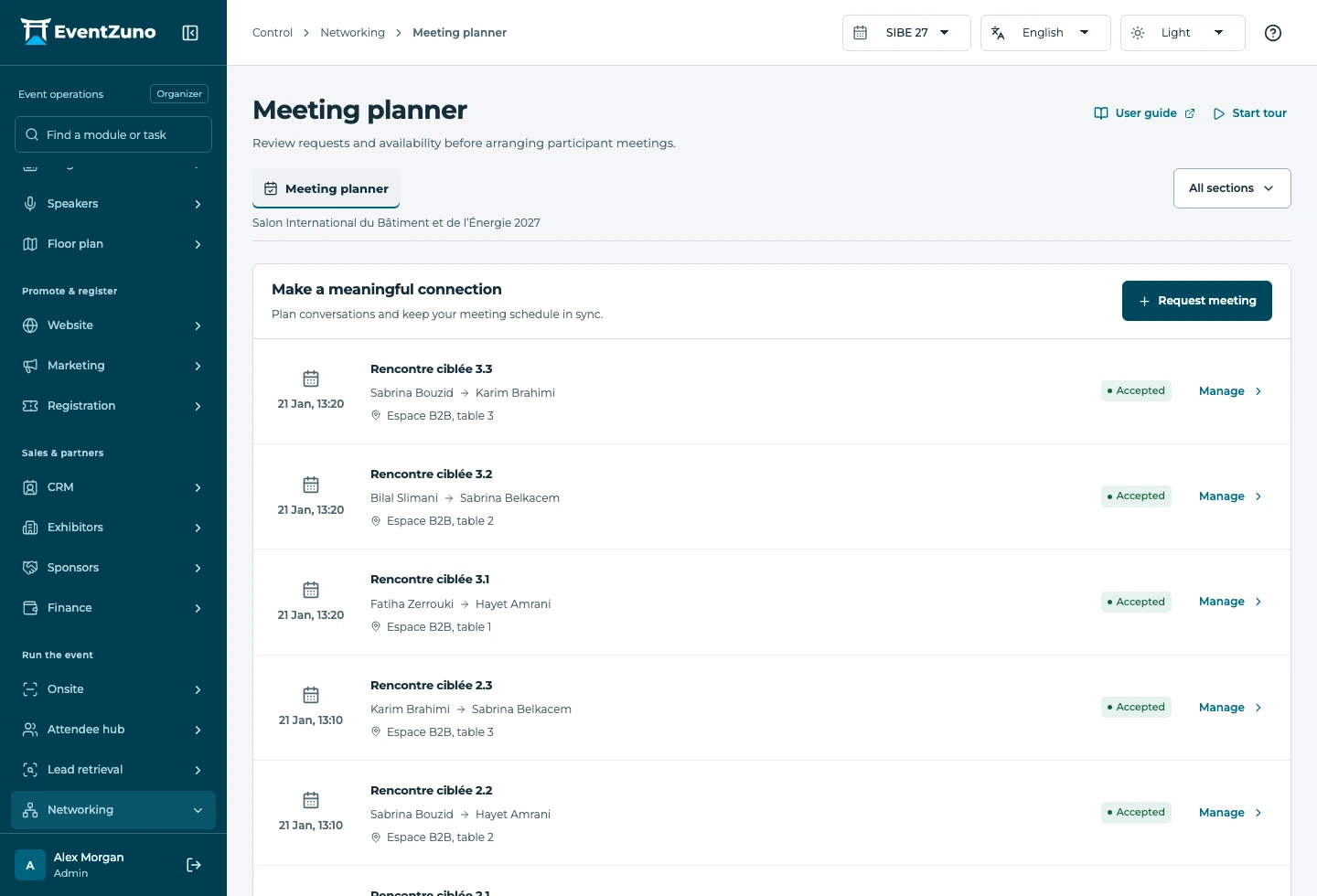
Task: Click the Lead retrieval scan icon
Action: tap(30, 770)
